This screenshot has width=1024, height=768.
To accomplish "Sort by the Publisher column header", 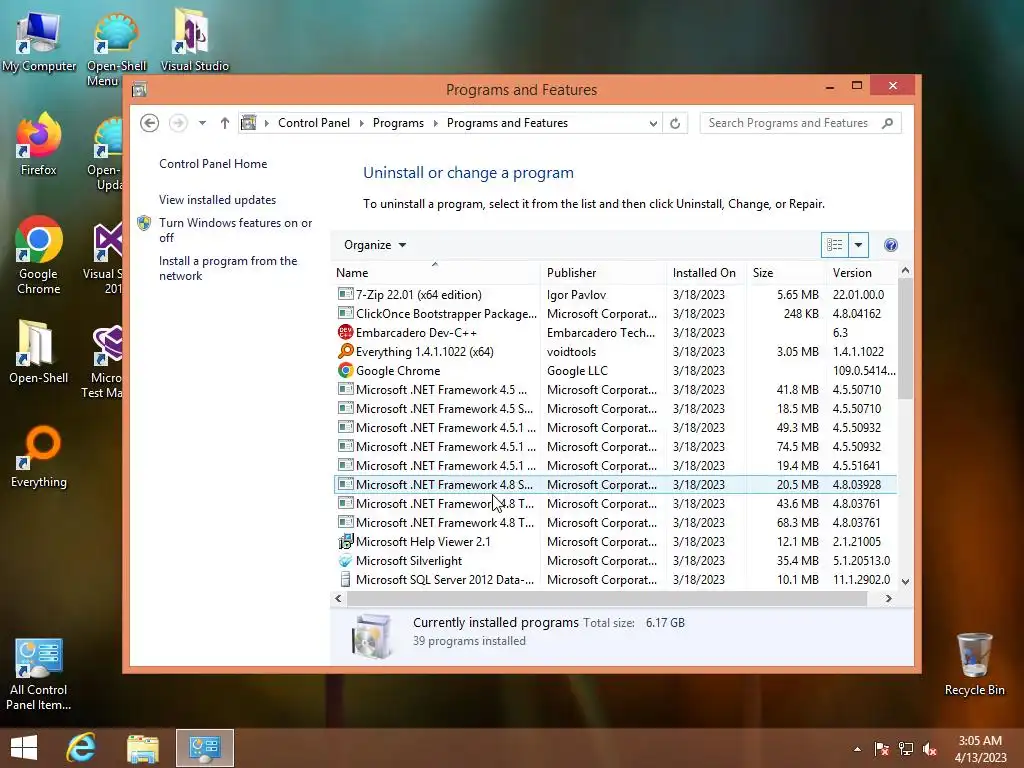I will pos(604,272).
